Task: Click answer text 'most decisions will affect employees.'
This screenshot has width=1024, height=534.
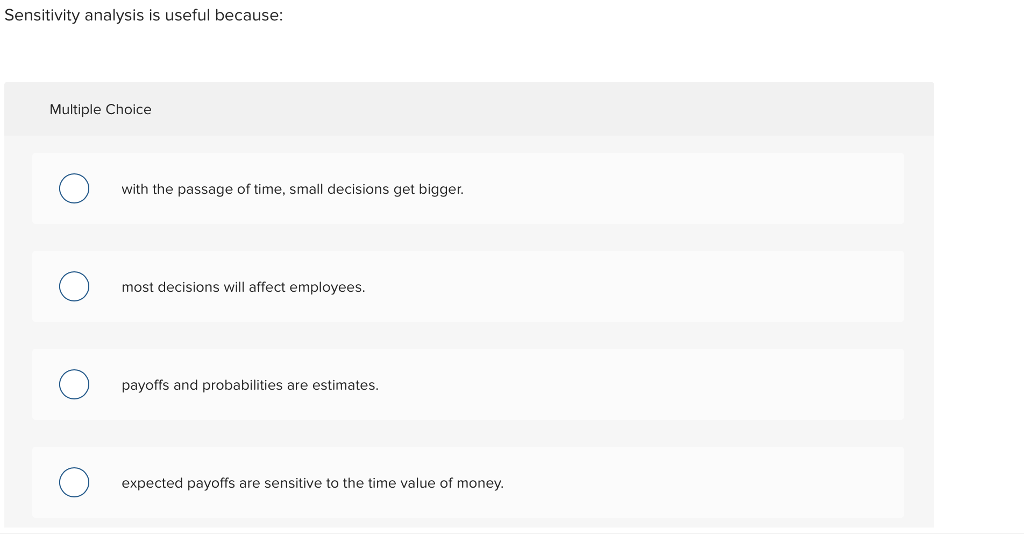Action: click(243, 287)
